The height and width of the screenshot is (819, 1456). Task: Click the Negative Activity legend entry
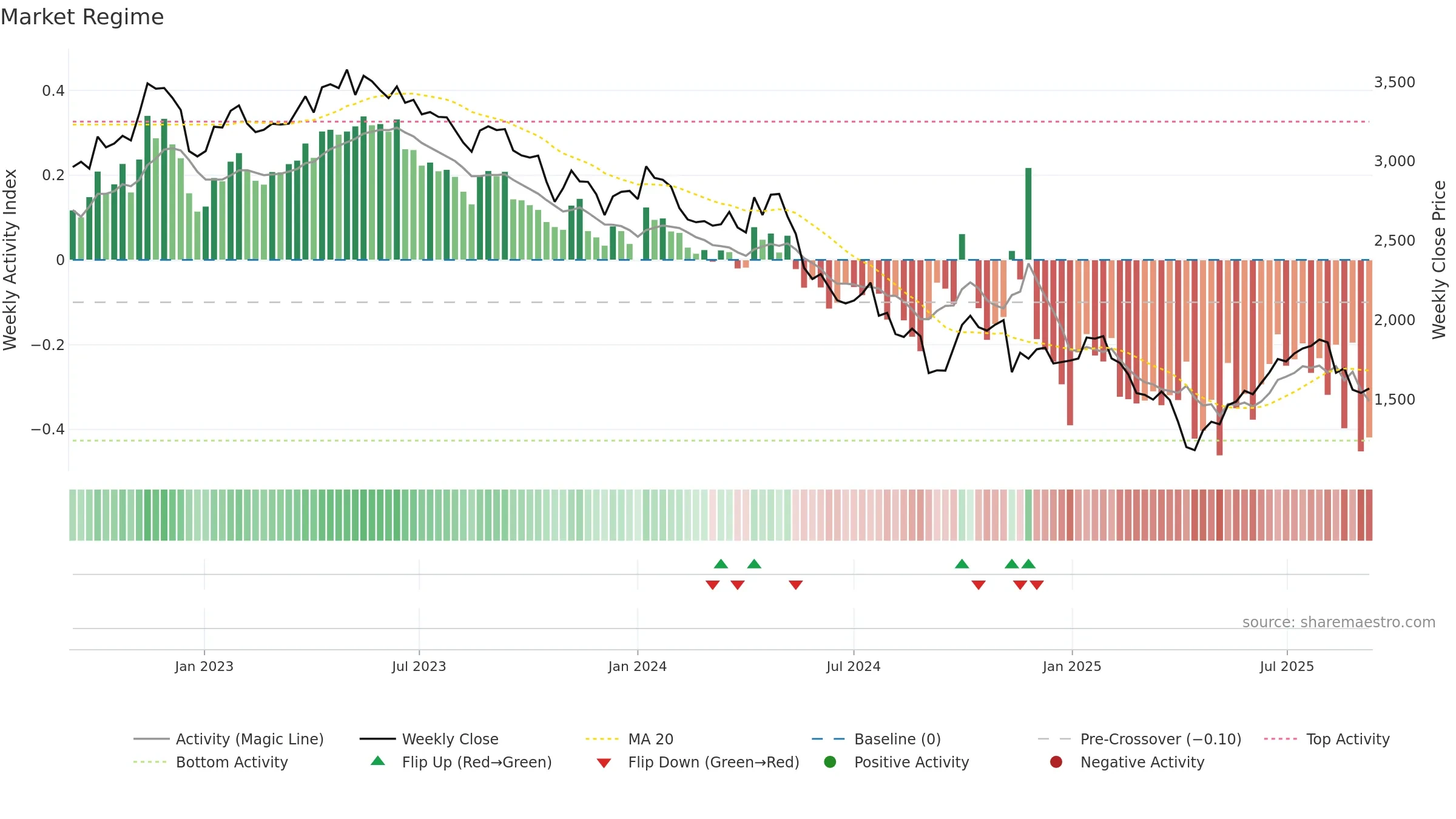1127,762
